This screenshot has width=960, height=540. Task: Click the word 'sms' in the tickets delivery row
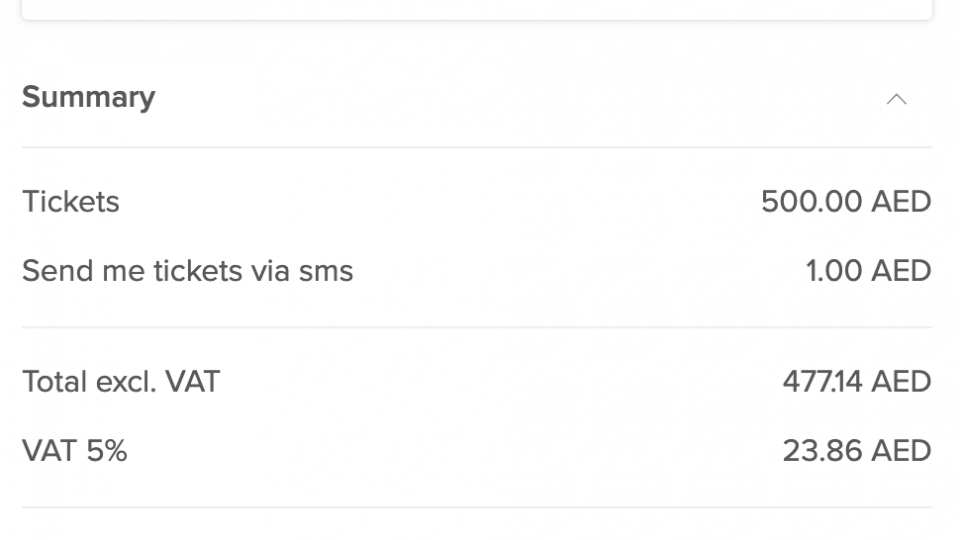(x=326, y=271)
